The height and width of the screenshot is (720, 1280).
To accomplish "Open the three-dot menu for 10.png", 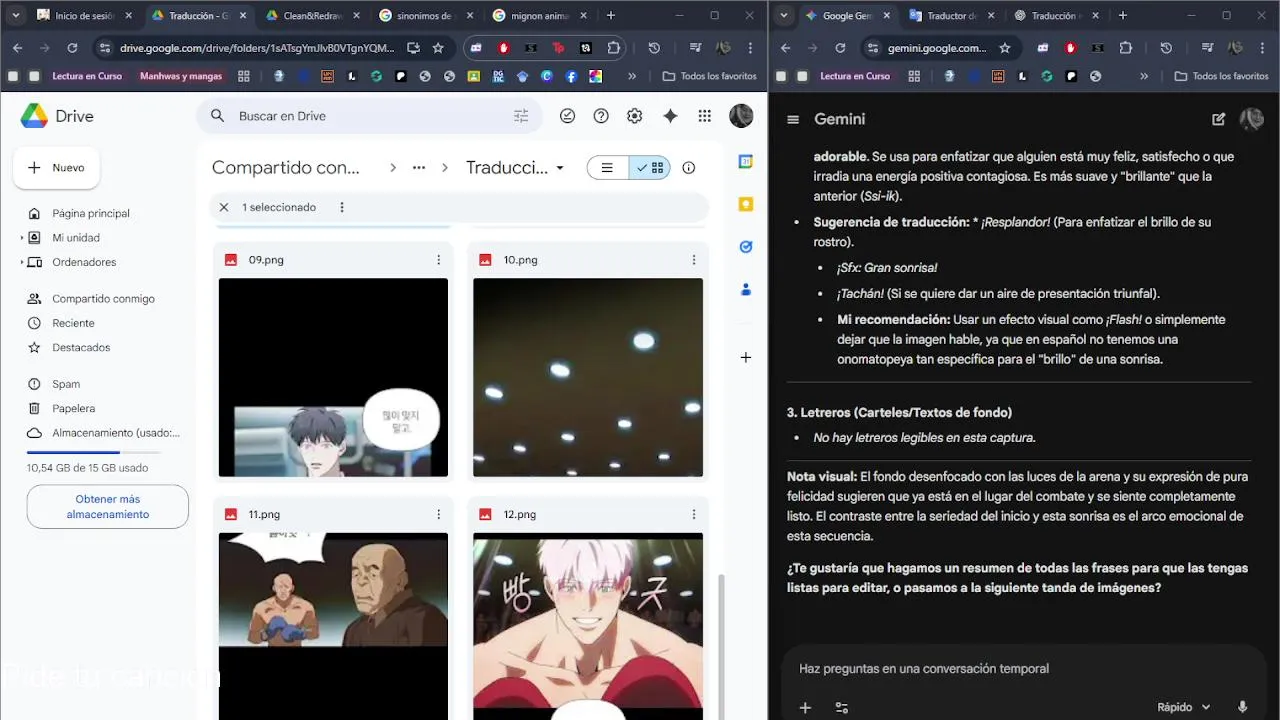I will click(x=693, y=260).
